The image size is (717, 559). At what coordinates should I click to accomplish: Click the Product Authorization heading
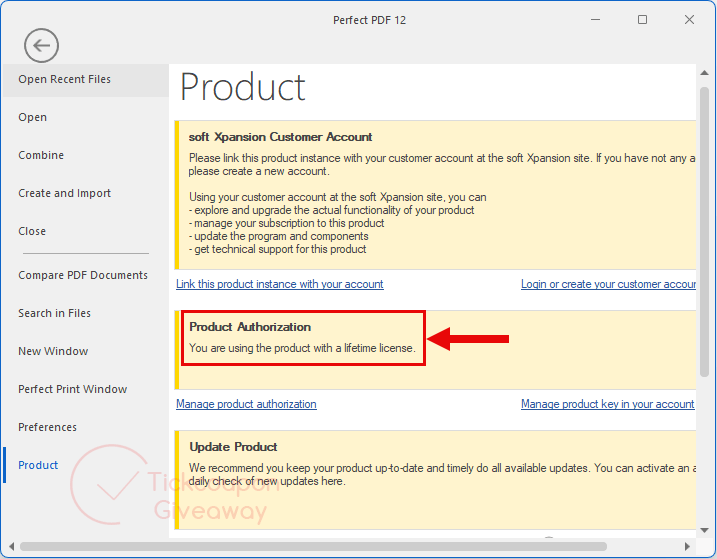(250, 327)
